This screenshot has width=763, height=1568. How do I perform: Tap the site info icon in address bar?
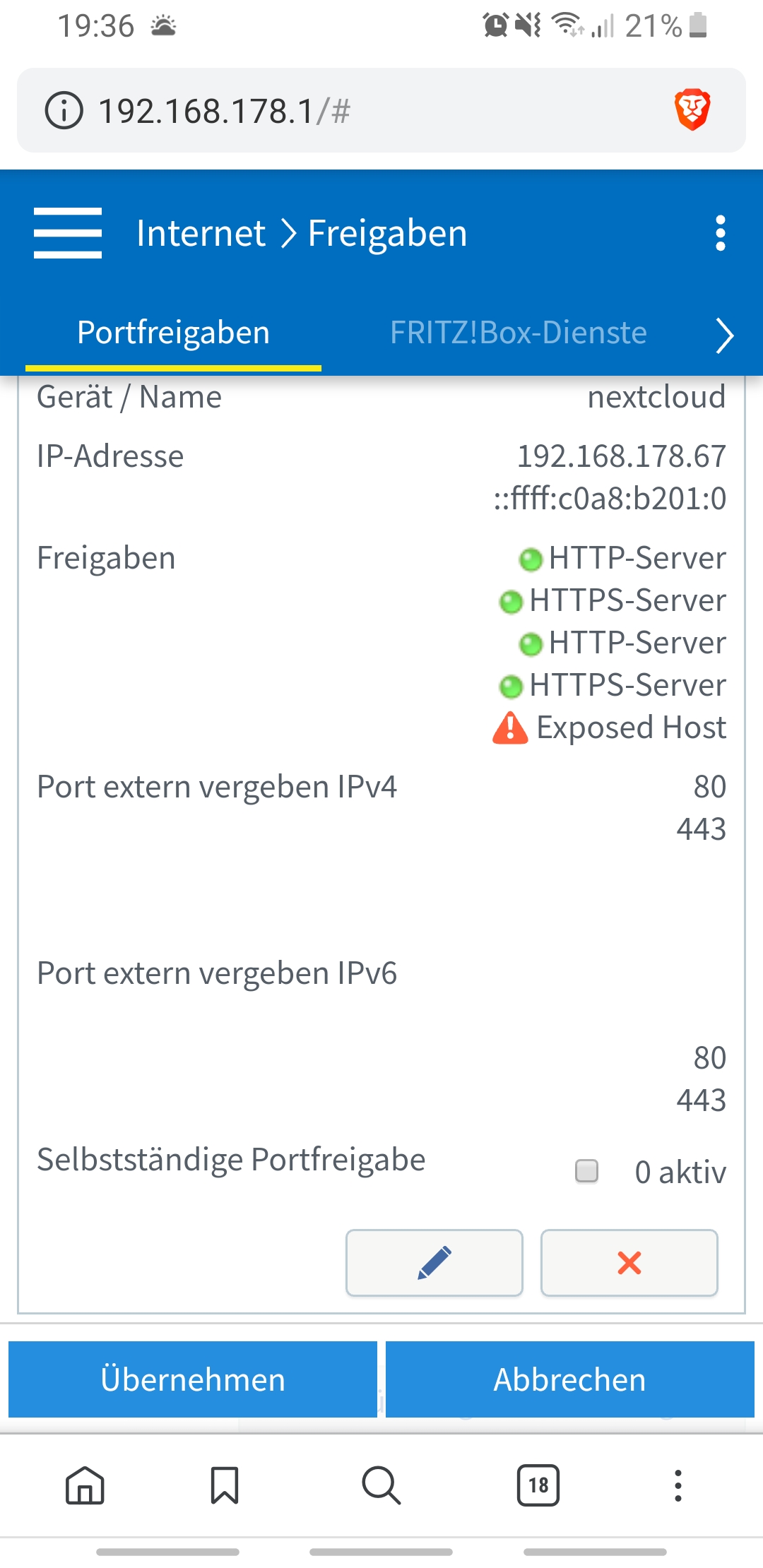[64, 111]
